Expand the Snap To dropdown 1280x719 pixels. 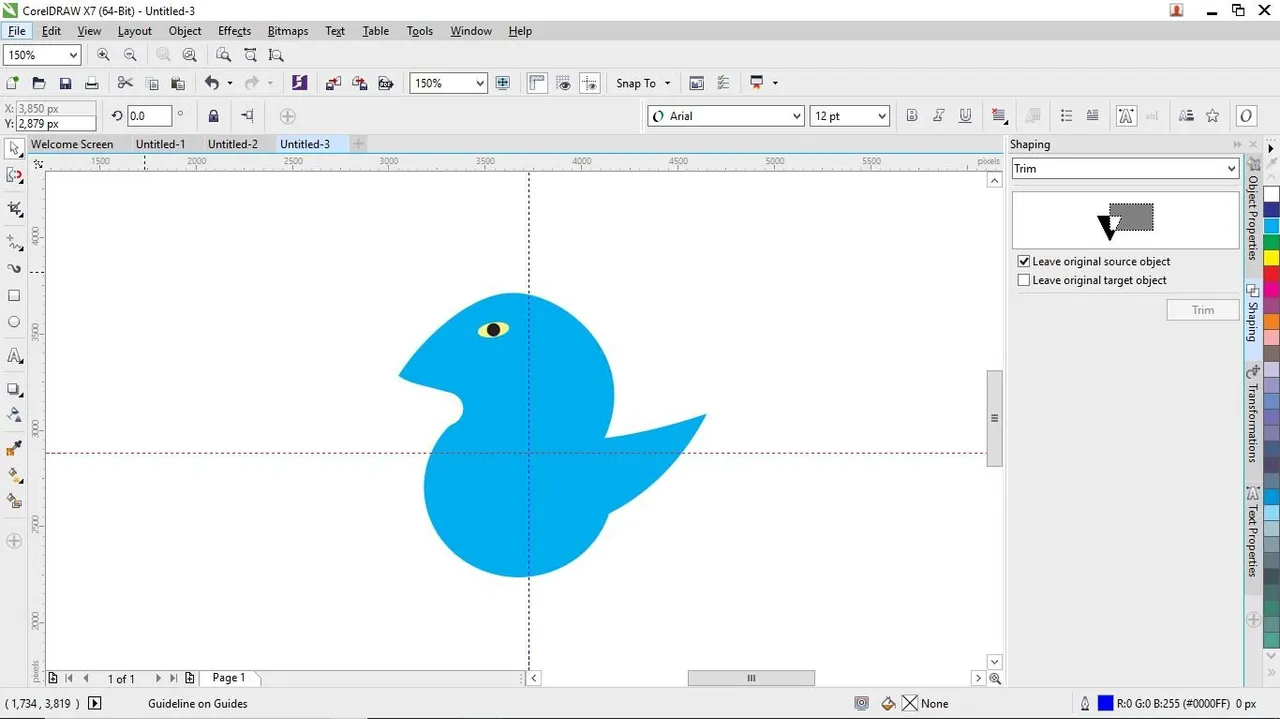click(668, 83)
